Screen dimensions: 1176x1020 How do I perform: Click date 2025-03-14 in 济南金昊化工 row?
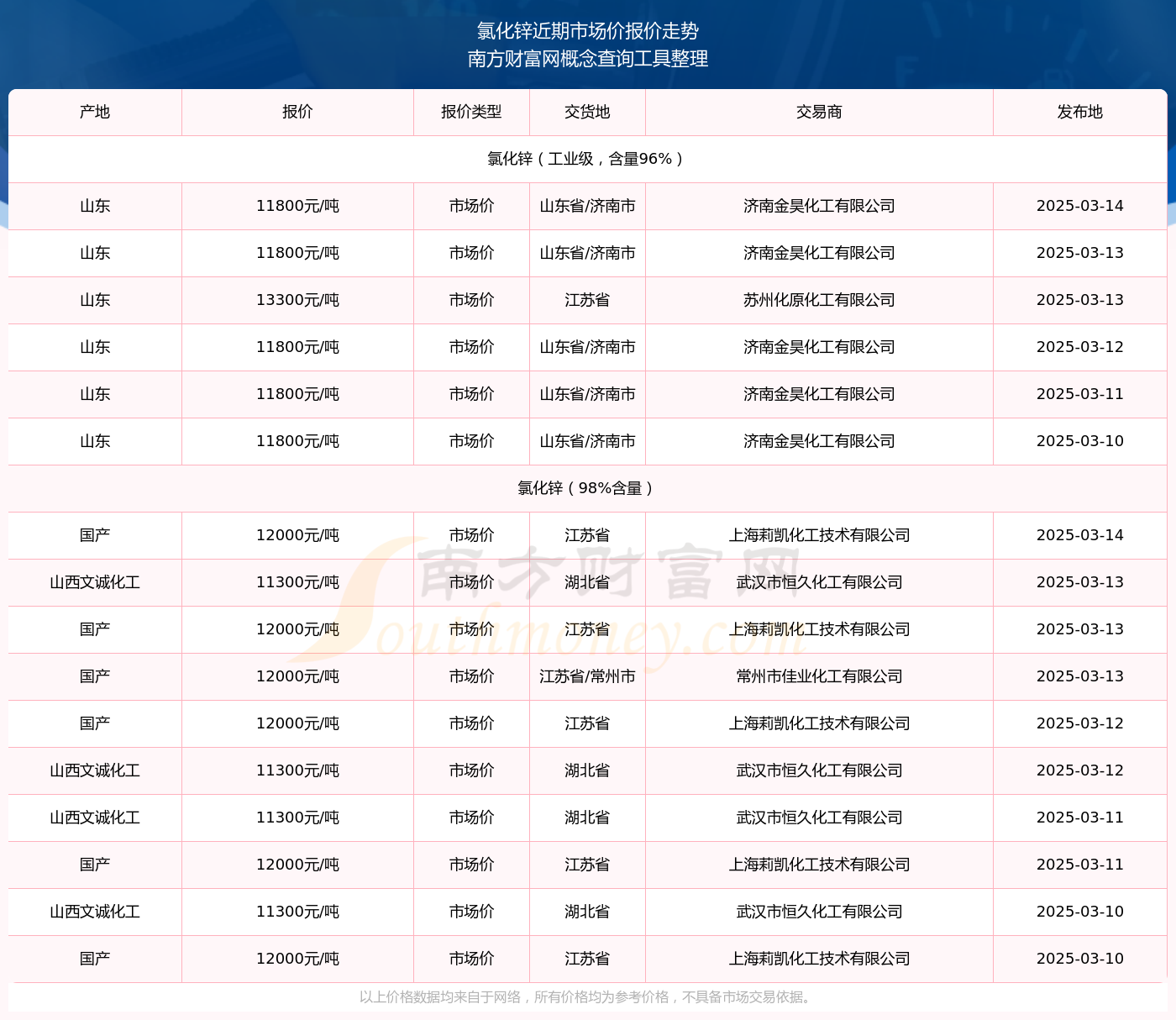pos(1080,207)
